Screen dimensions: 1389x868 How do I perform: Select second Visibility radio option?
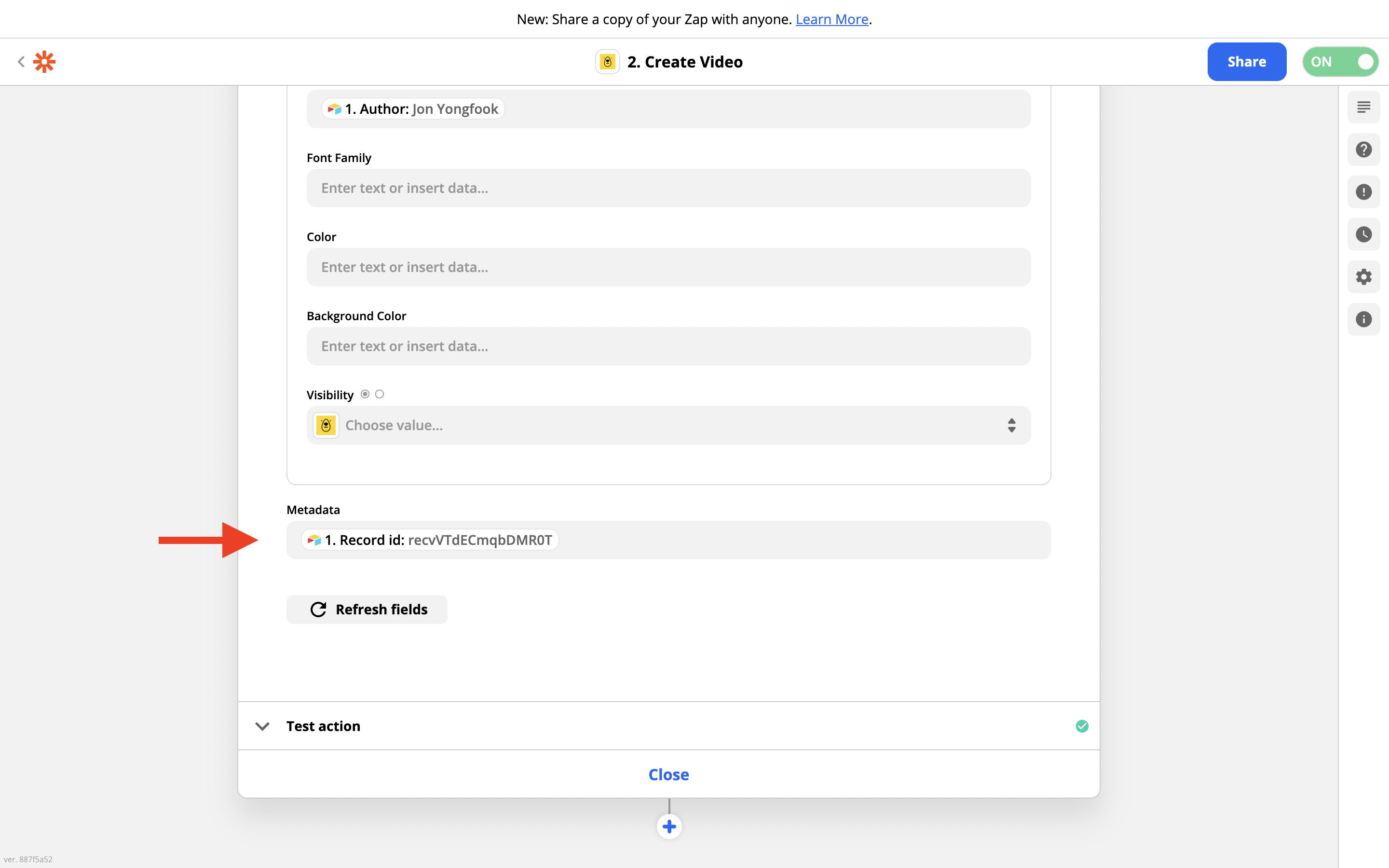380,394
